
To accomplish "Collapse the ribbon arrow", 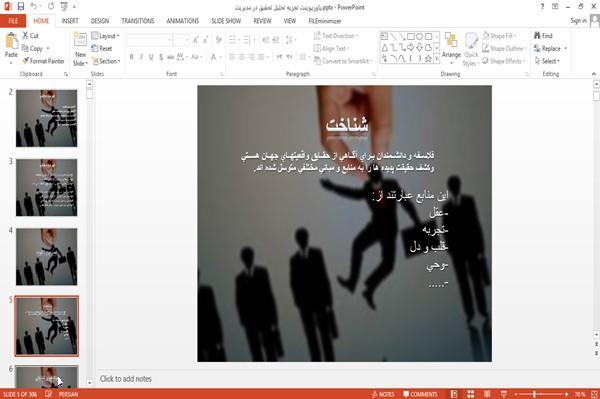I will 594,74.
